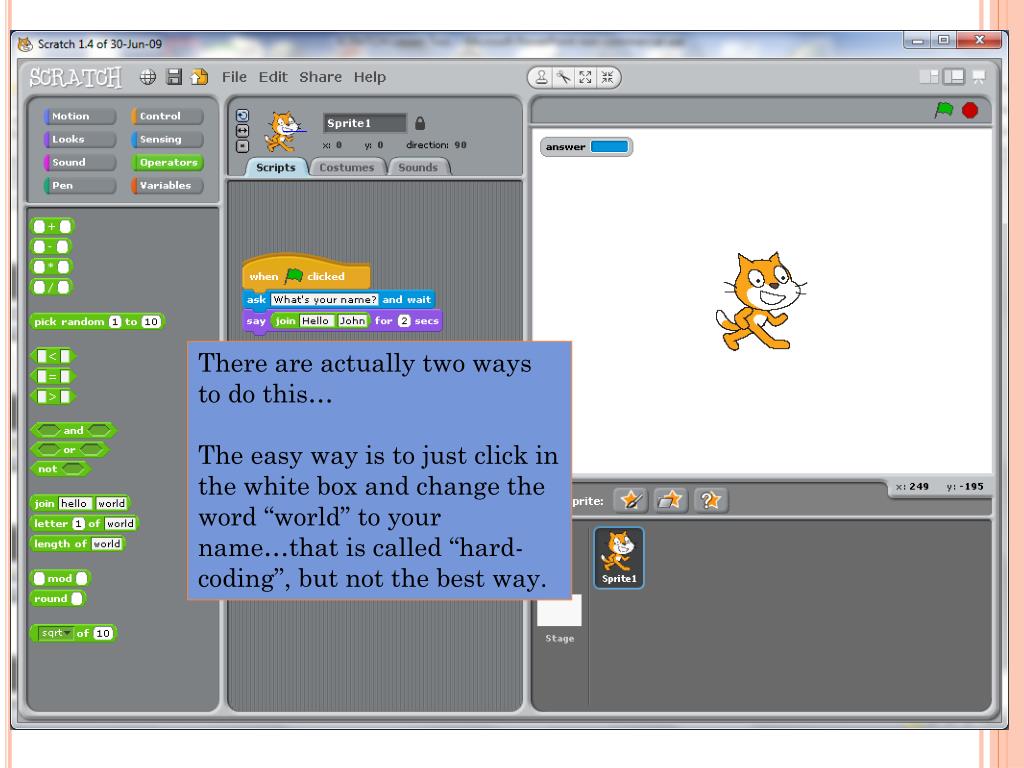Click the 'and' boolean block
1024x768 pixels.
[73, 430]
